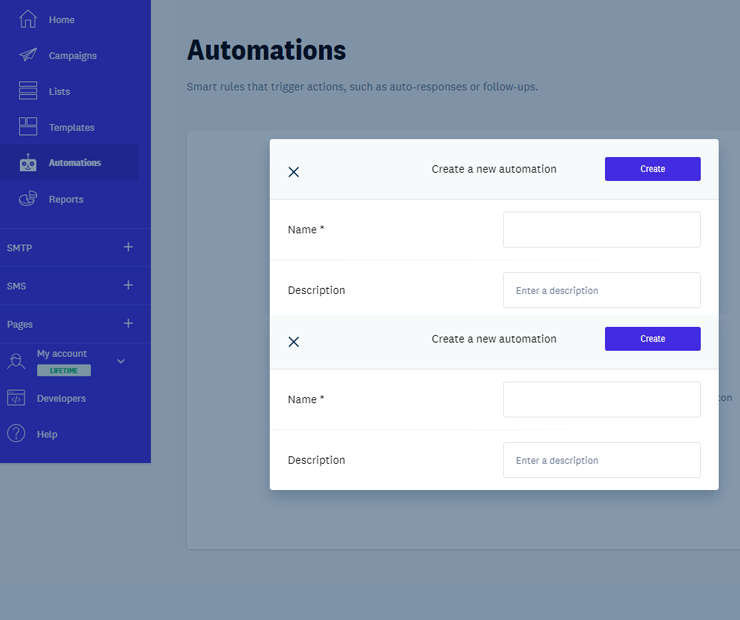
Task: Open the Templates layout icon
Action: tap(28, 127)
